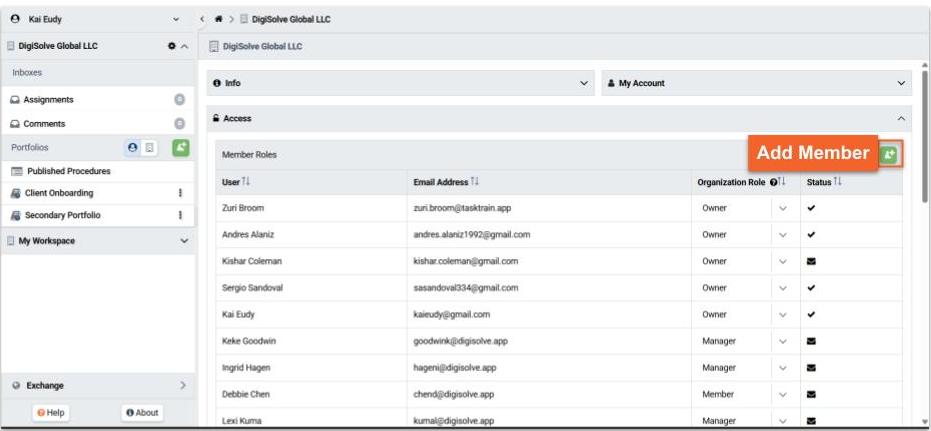This screenshot has width=931, height=431.
Task: Click envelope status icon for Keke Goodwin
Action: [812, 341]
